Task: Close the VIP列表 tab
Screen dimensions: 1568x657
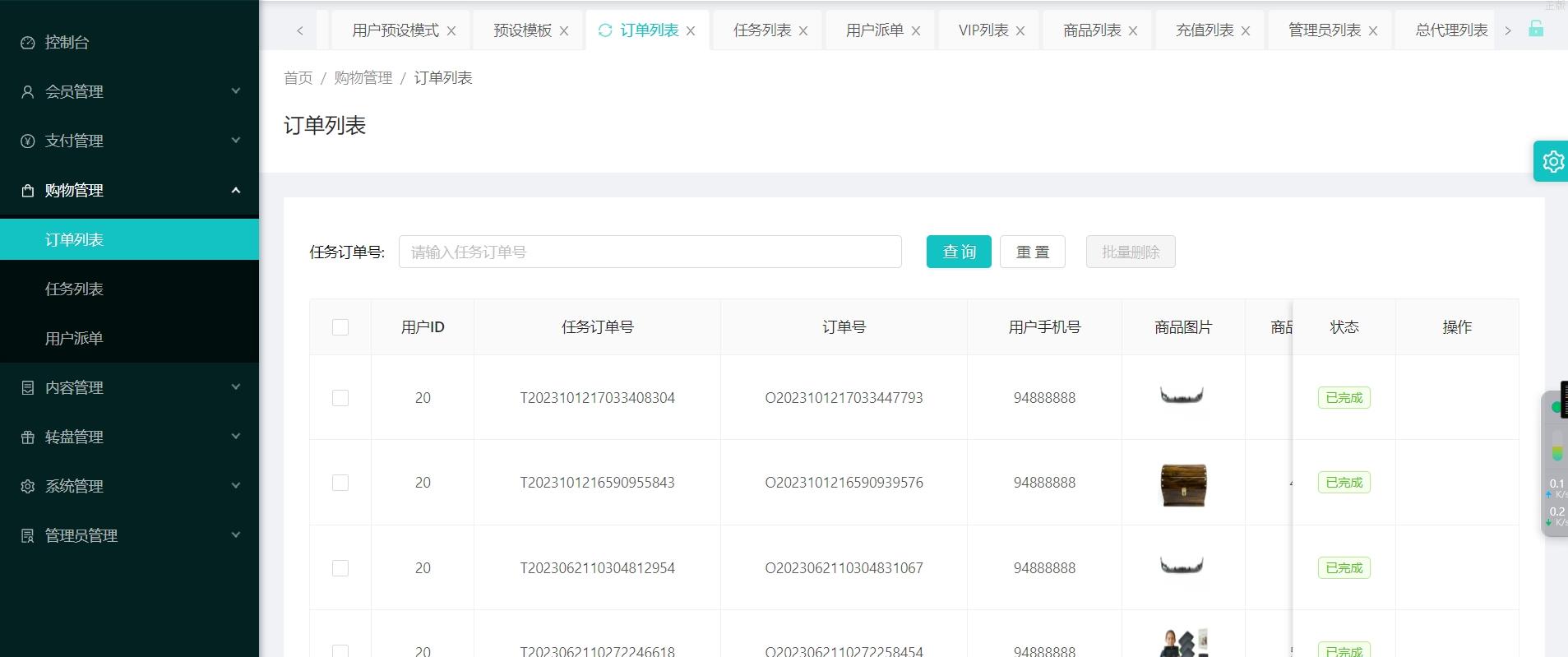Action: coord(1020,31)
